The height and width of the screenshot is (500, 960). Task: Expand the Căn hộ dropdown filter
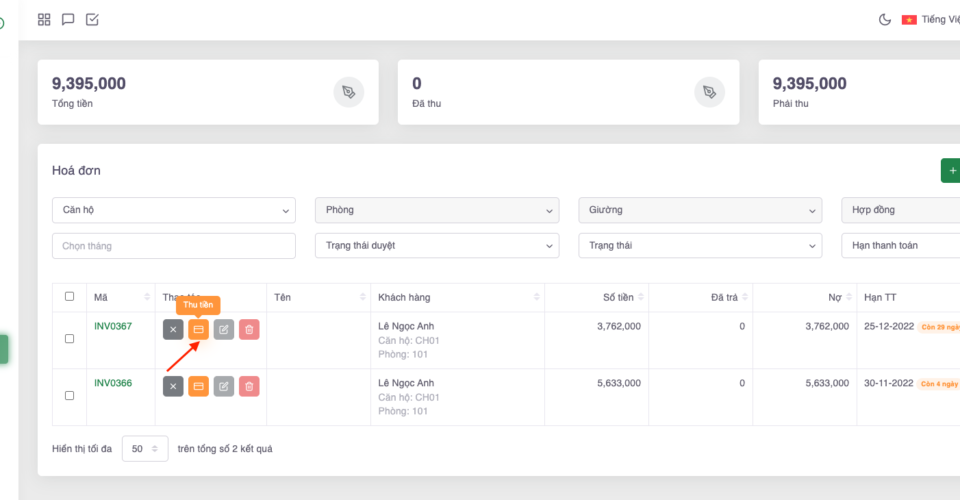point(173,210)
